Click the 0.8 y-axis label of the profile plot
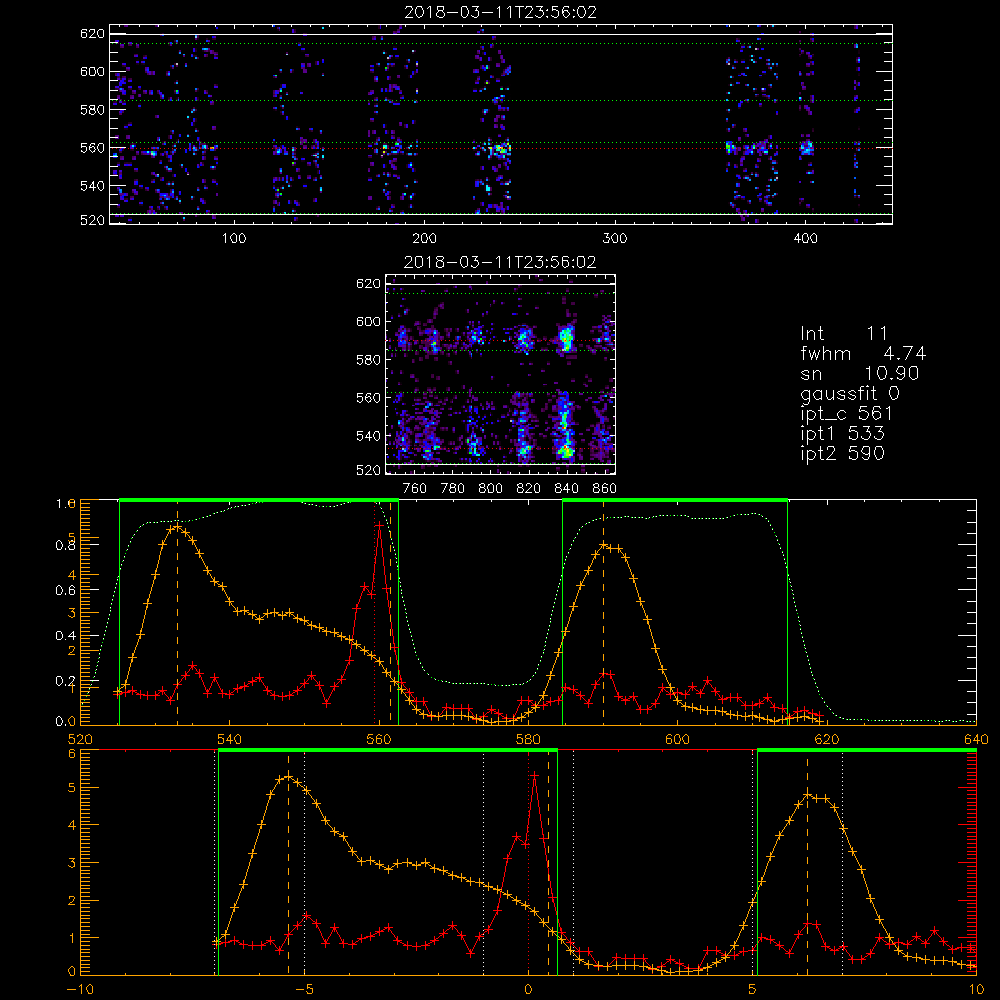This screenshot has height=1000, width=1000. tap(66, 545)
